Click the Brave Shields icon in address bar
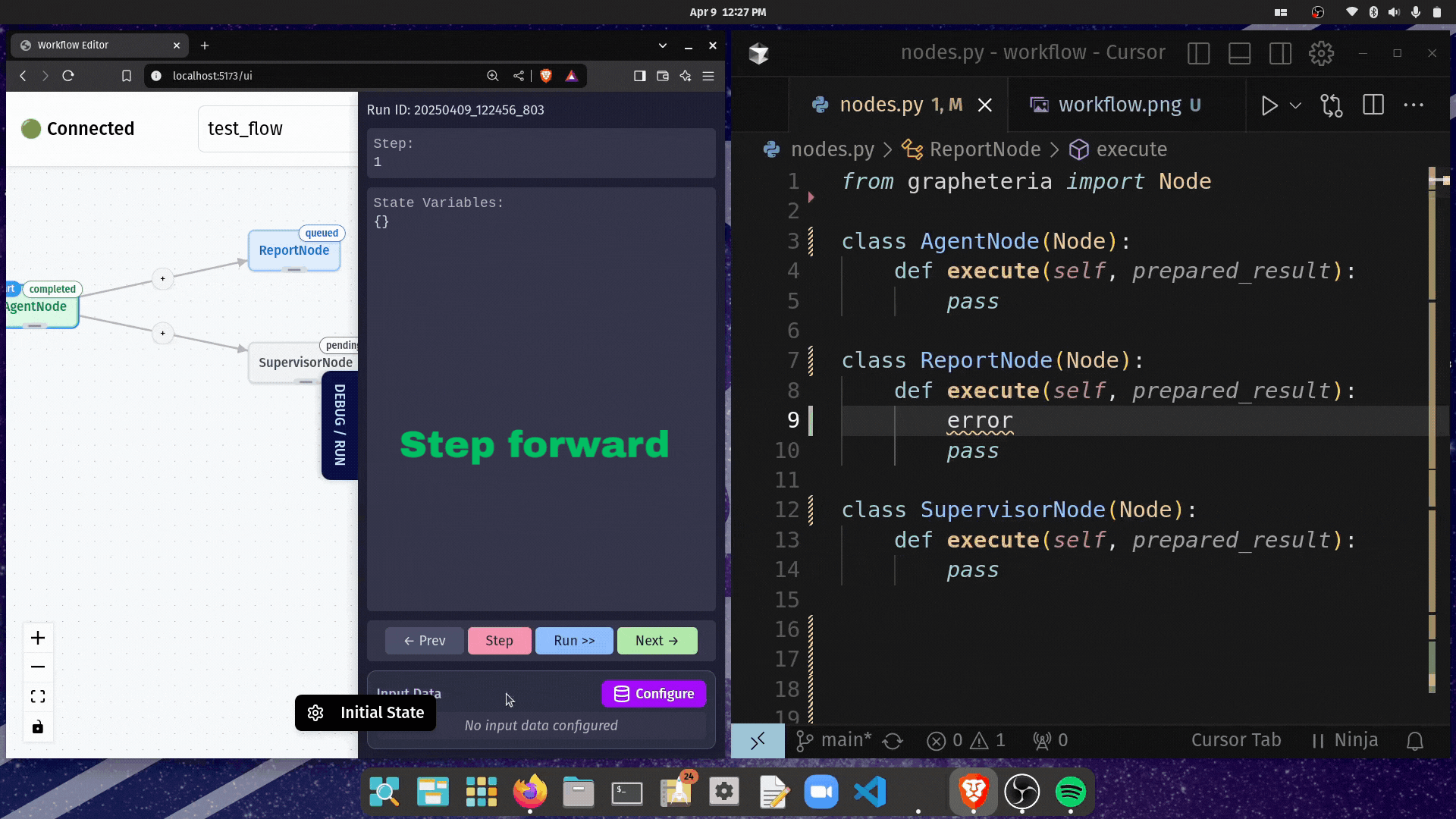 [x=546, y=76]
